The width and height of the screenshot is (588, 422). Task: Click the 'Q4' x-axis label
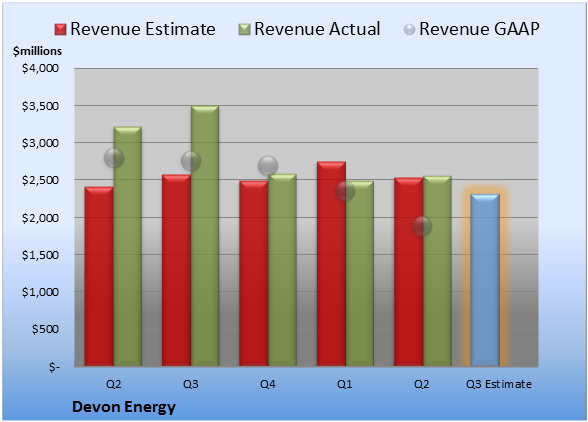click(x=268, y=384)
